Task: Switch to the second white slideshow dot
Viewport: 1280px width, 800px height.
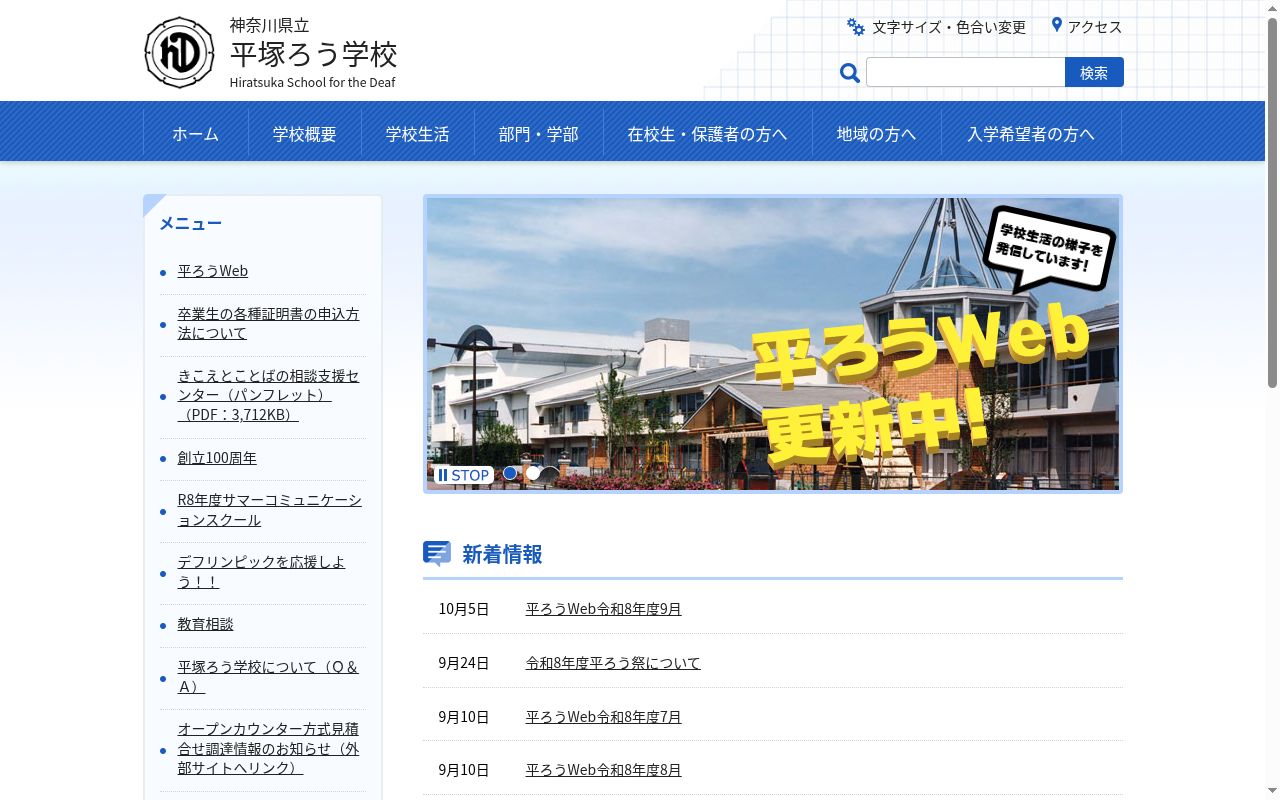Action: [x=533, y=473]
